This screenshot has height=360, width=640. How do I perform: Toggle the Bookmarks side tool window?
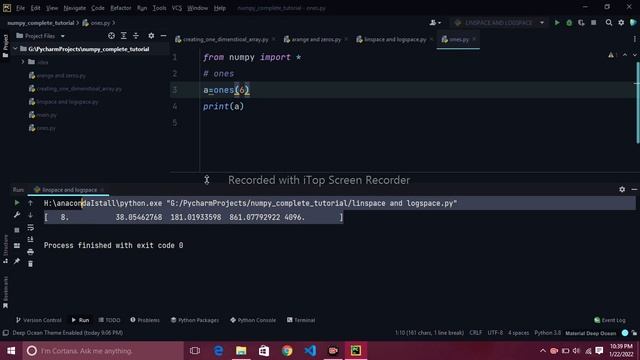click(5, 292)
